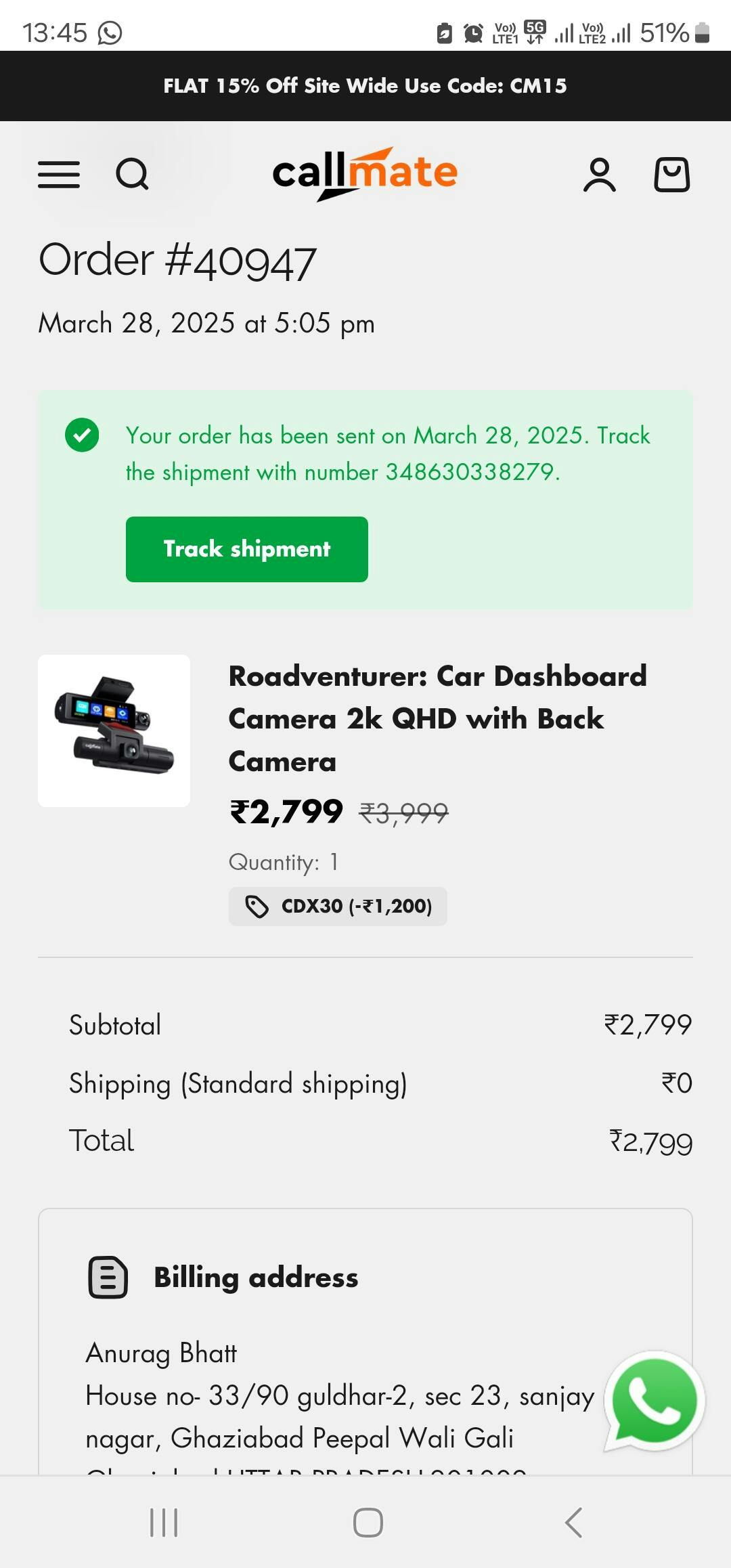Open the shopping bag cart
Screen dimensions: 731x1568
click(x=671, y=175)
